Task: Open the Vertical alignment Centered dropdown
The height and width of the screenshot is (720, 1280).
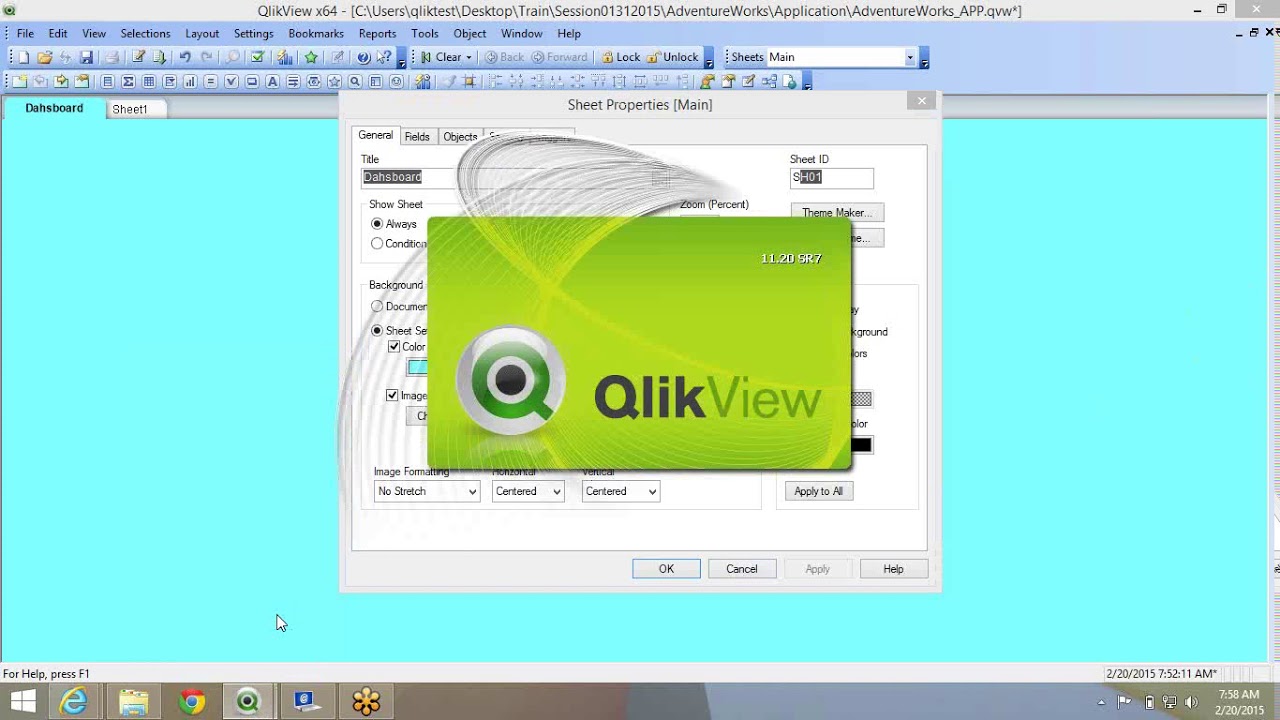Action: (x=620, y=491)
